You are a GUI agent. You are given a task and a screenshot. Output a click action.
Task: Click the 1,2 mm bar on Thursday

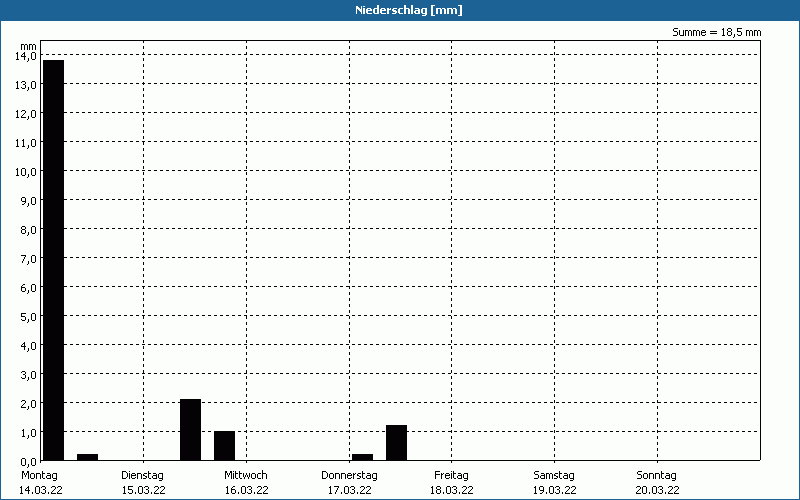pyautogui.click(x=396, y=443)
